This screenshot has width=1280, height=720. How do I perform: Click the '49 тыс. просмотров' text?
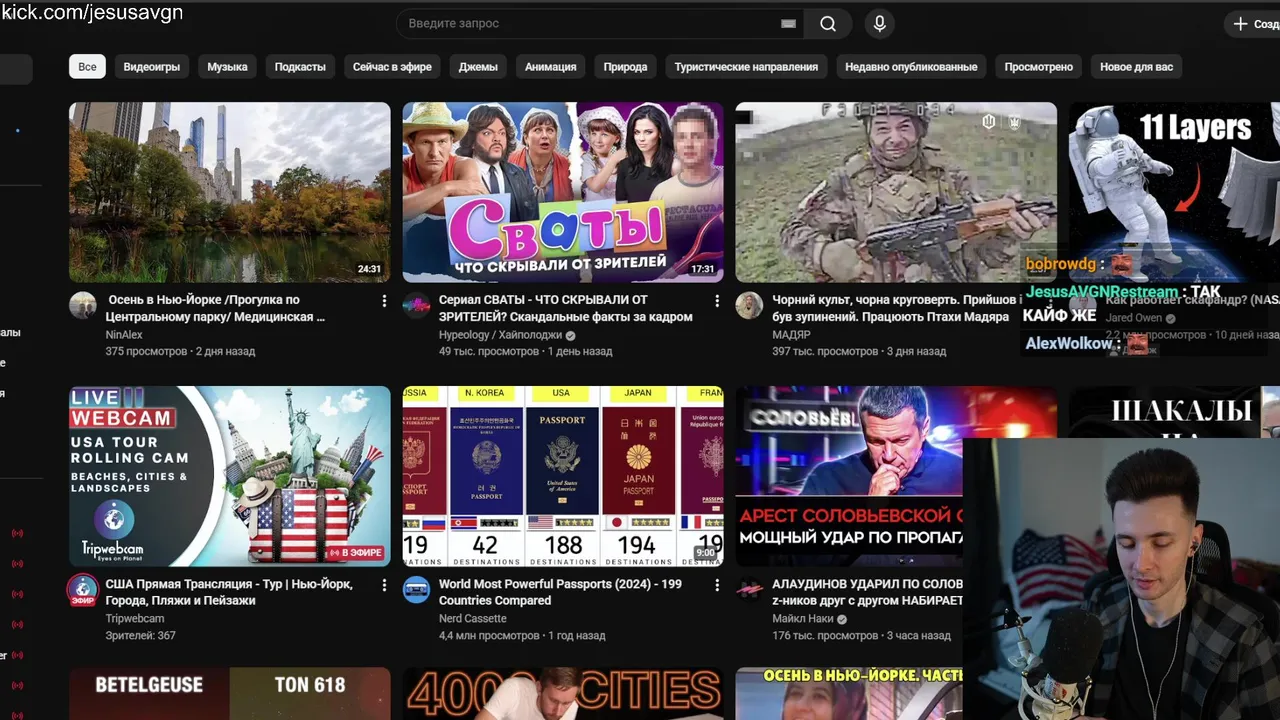[489, 352]
